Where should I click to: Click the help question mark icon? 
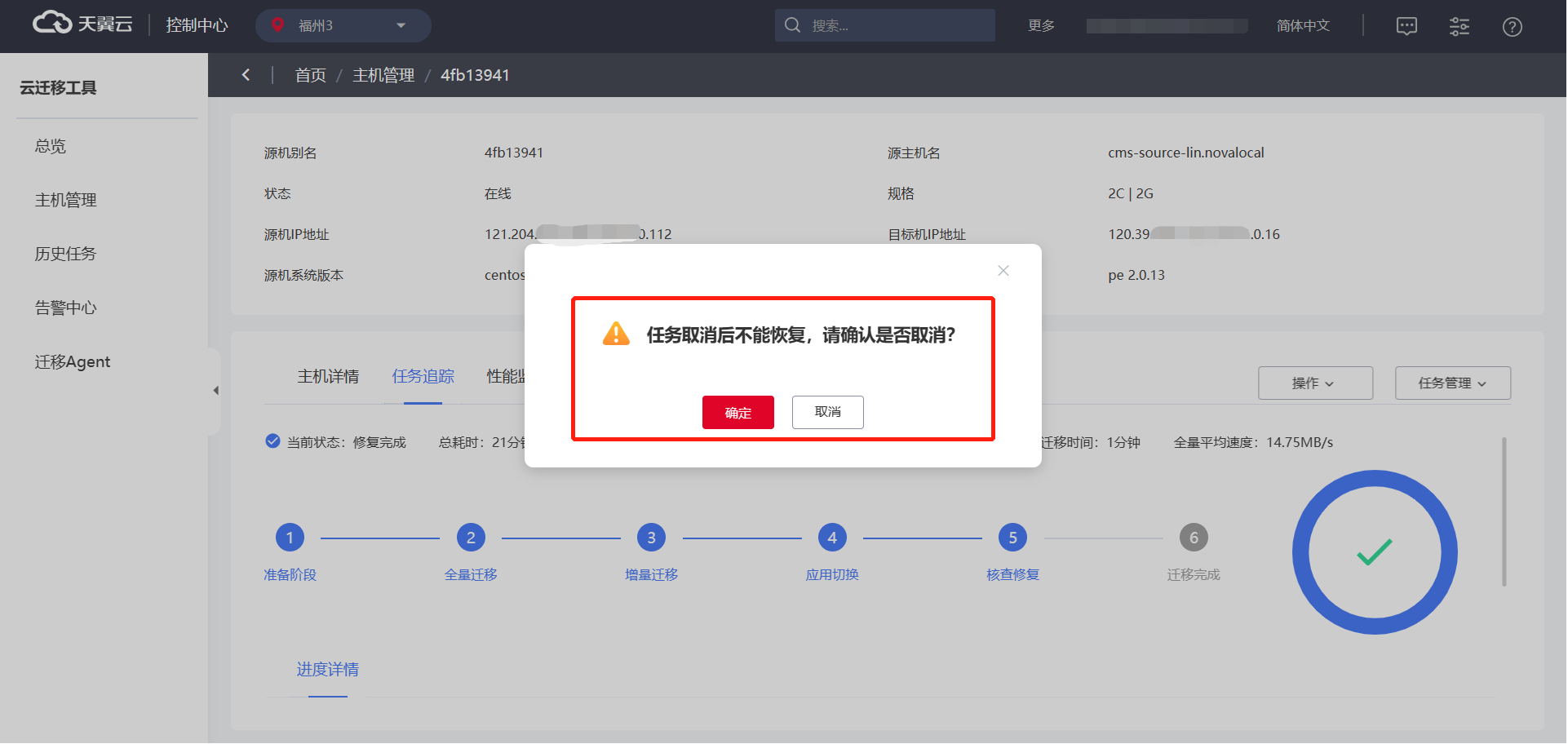(1512, 27)
